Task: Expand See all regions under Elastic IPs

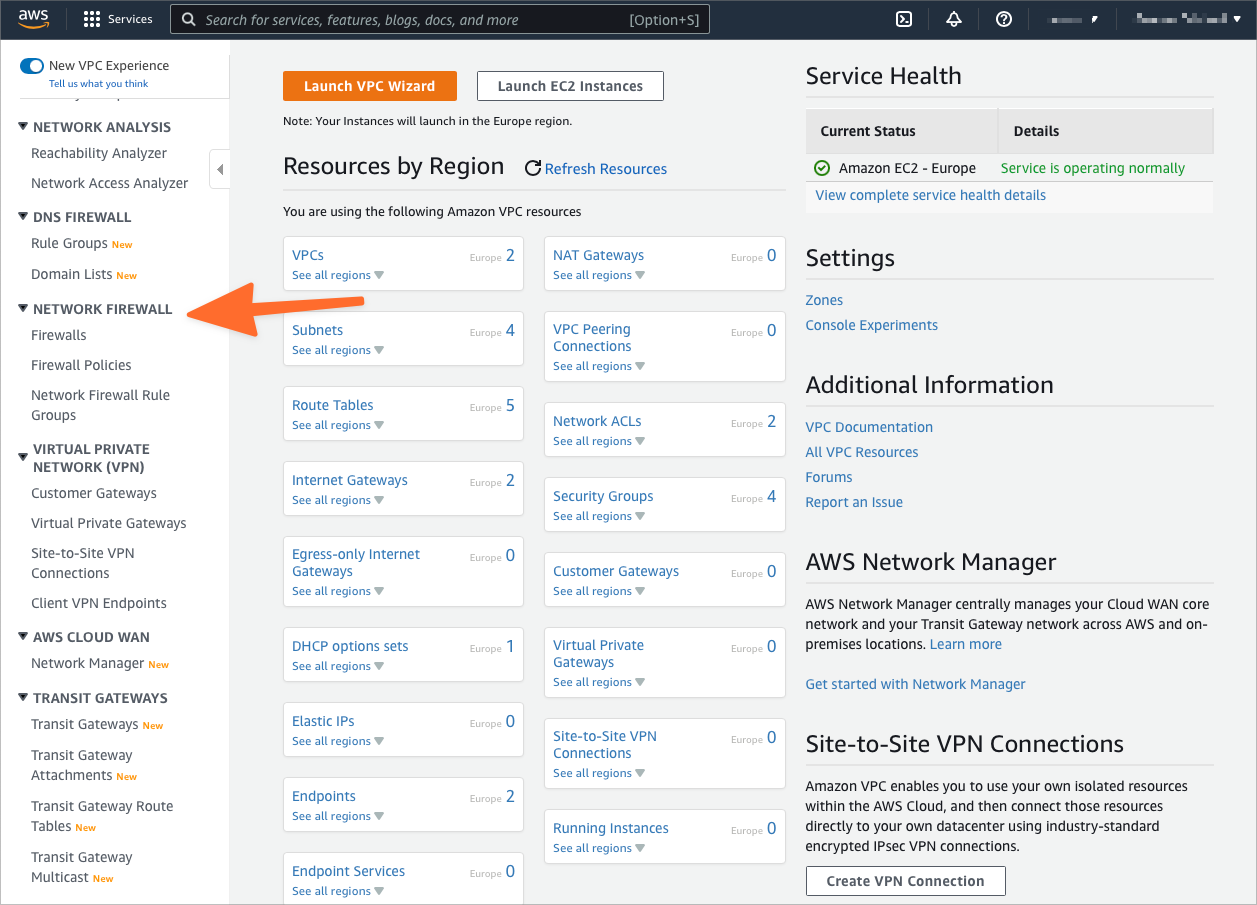Action: click(x=338, y=741)
